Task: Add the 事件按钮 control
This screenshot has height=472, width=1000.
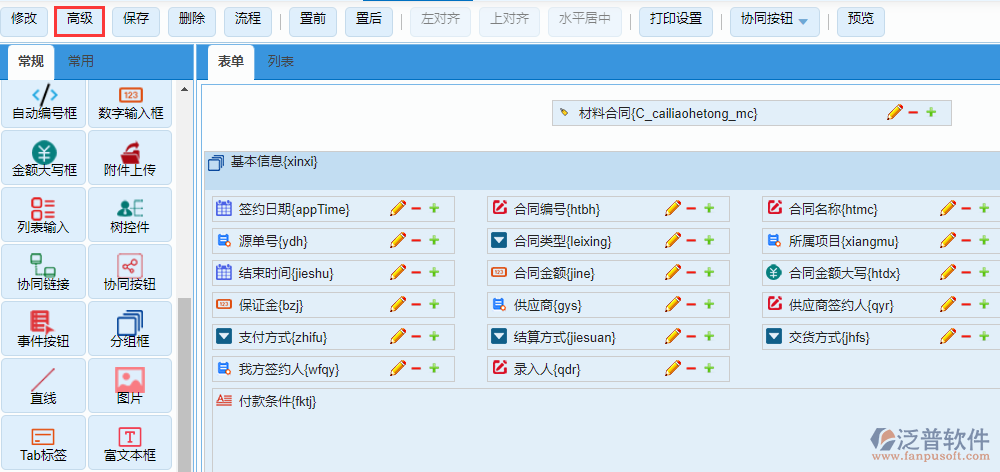Action: pyautogui.click(x=43, y=328)
